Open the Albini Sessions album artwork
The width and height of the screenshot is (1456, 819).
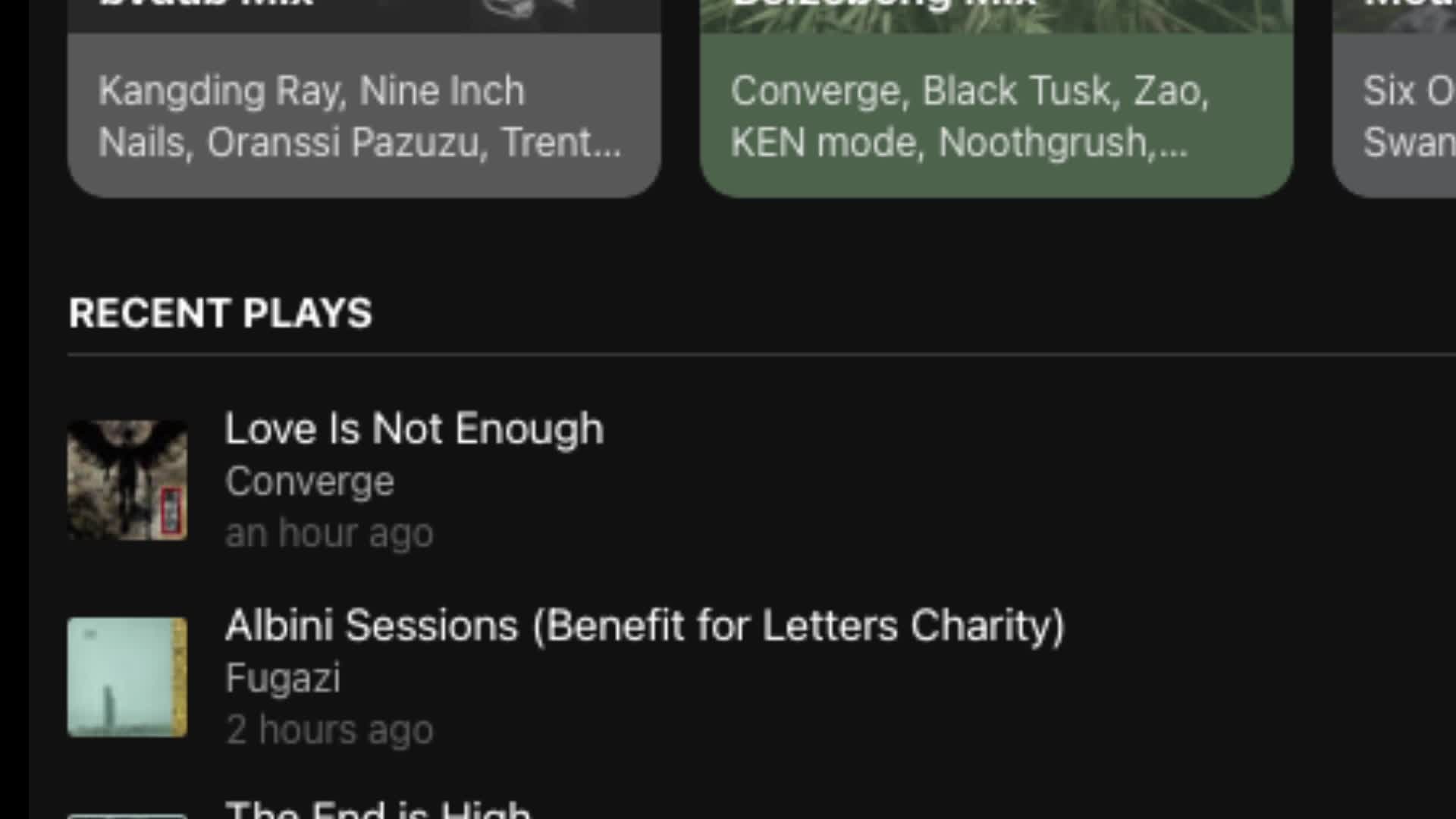(x=127, y=677)
